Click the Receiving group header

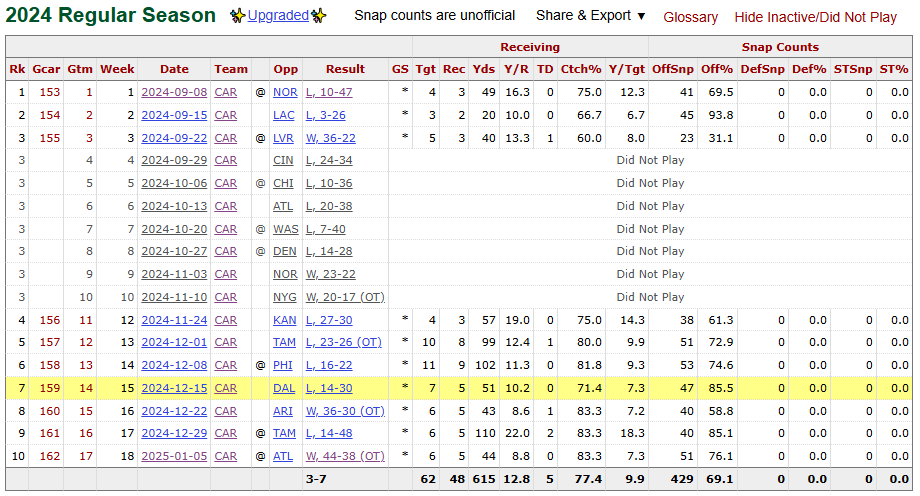point(530,47)
